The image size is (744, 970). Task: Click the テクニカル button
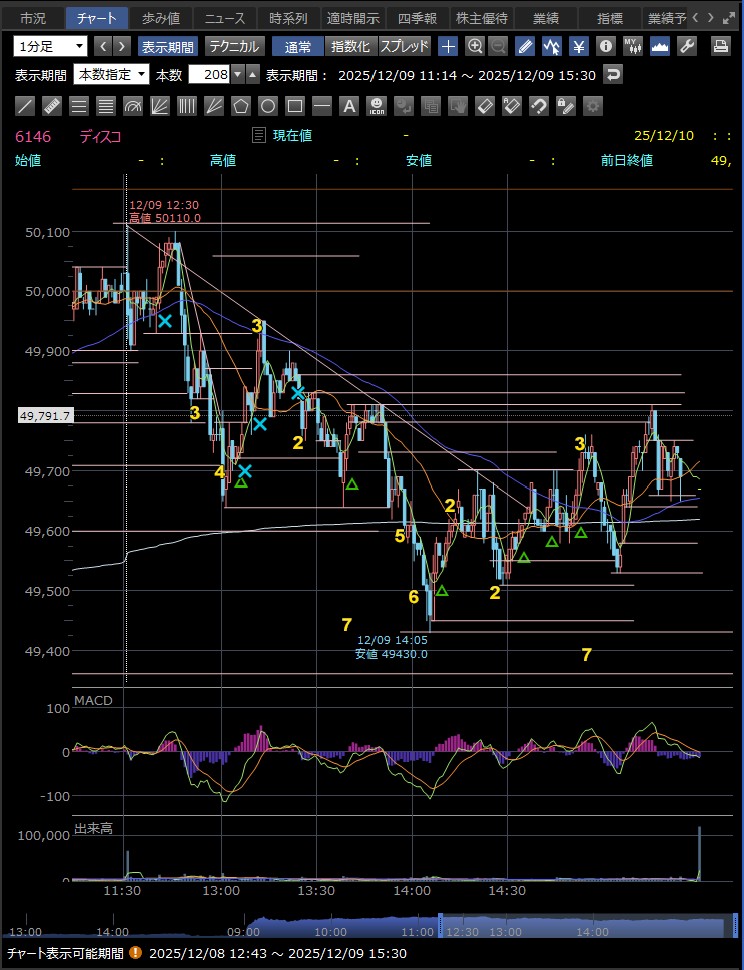coord(234,46)
